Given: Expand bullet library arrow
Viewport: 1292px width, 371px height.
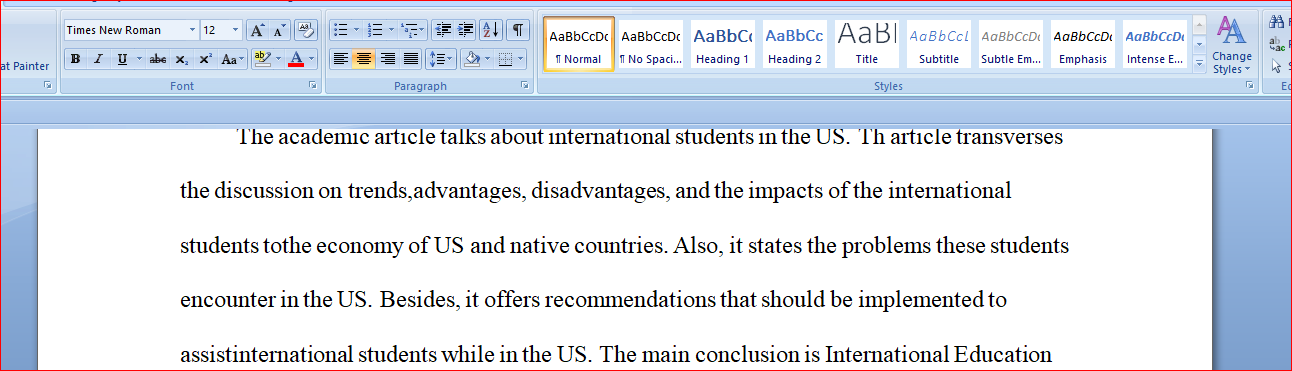Looking at the screenshot, I should 356,30.
